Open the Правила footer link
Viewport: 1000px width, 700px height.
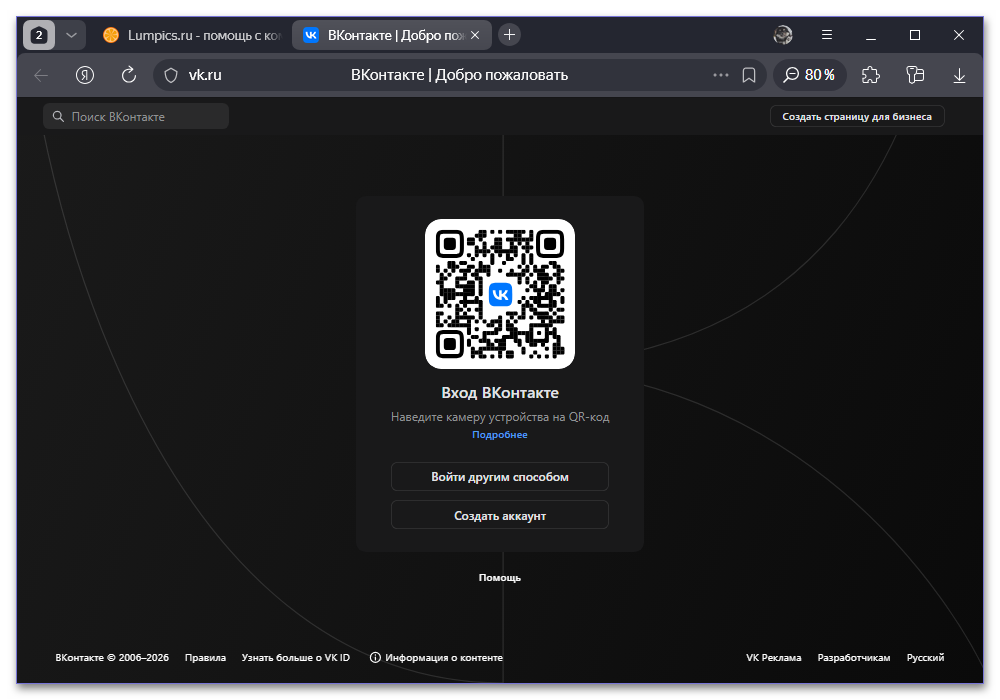click(205, 657)
